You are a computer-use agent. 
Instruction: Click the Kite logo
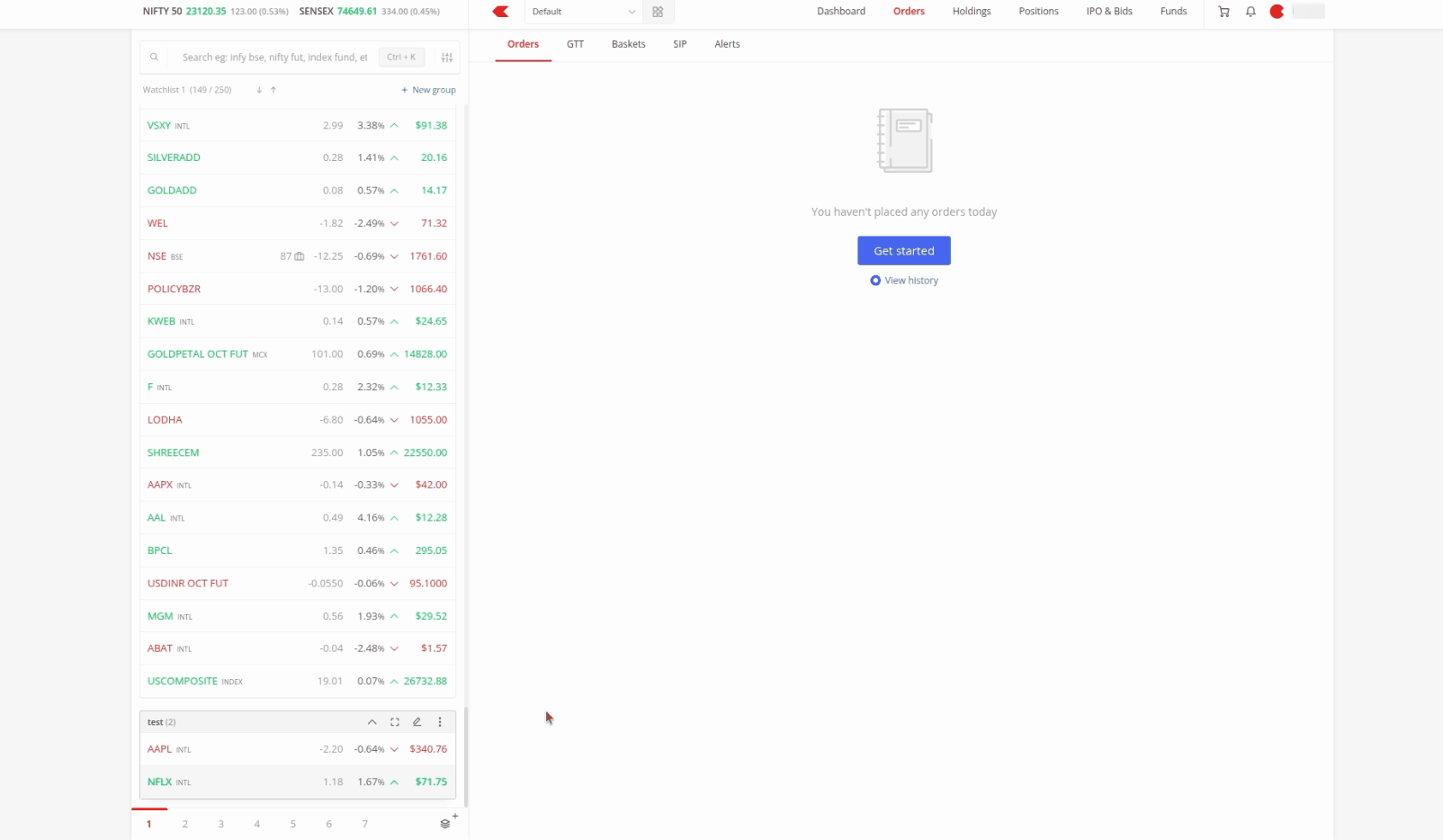(501, 12)
